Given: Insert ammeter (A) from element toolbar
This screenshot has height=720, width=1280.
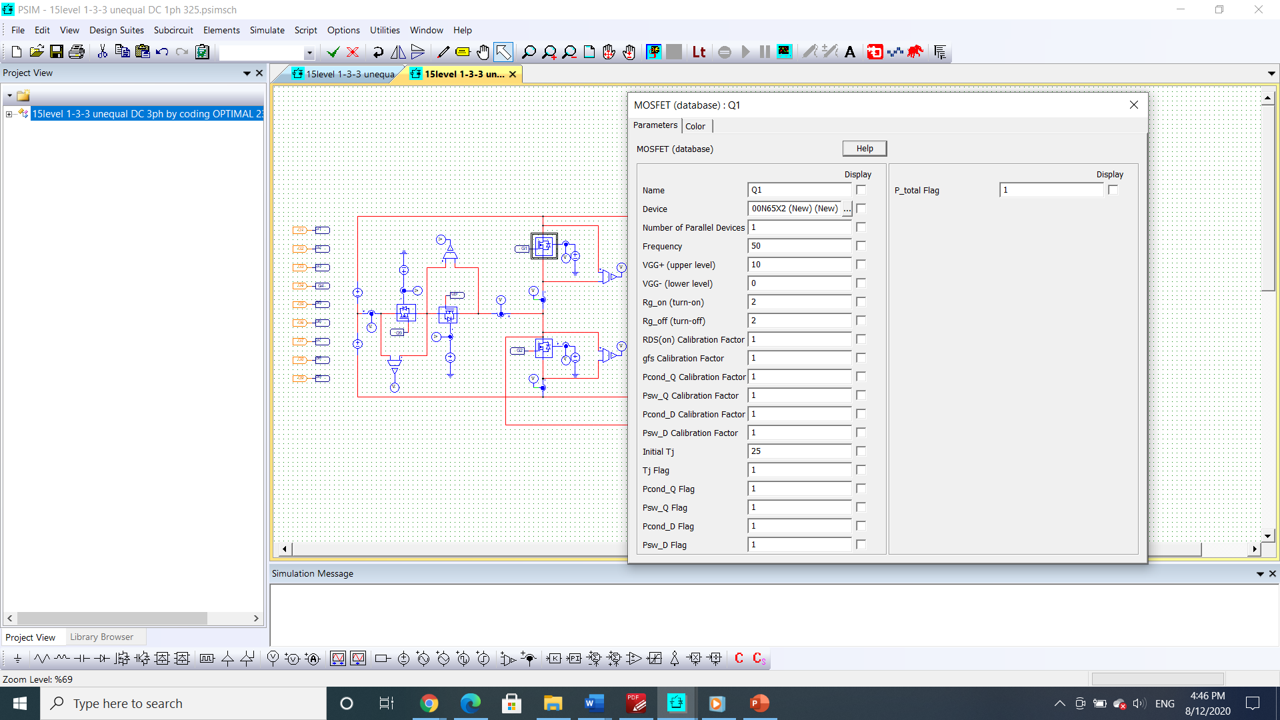Looking at the screenshot, I should point(313,658).
